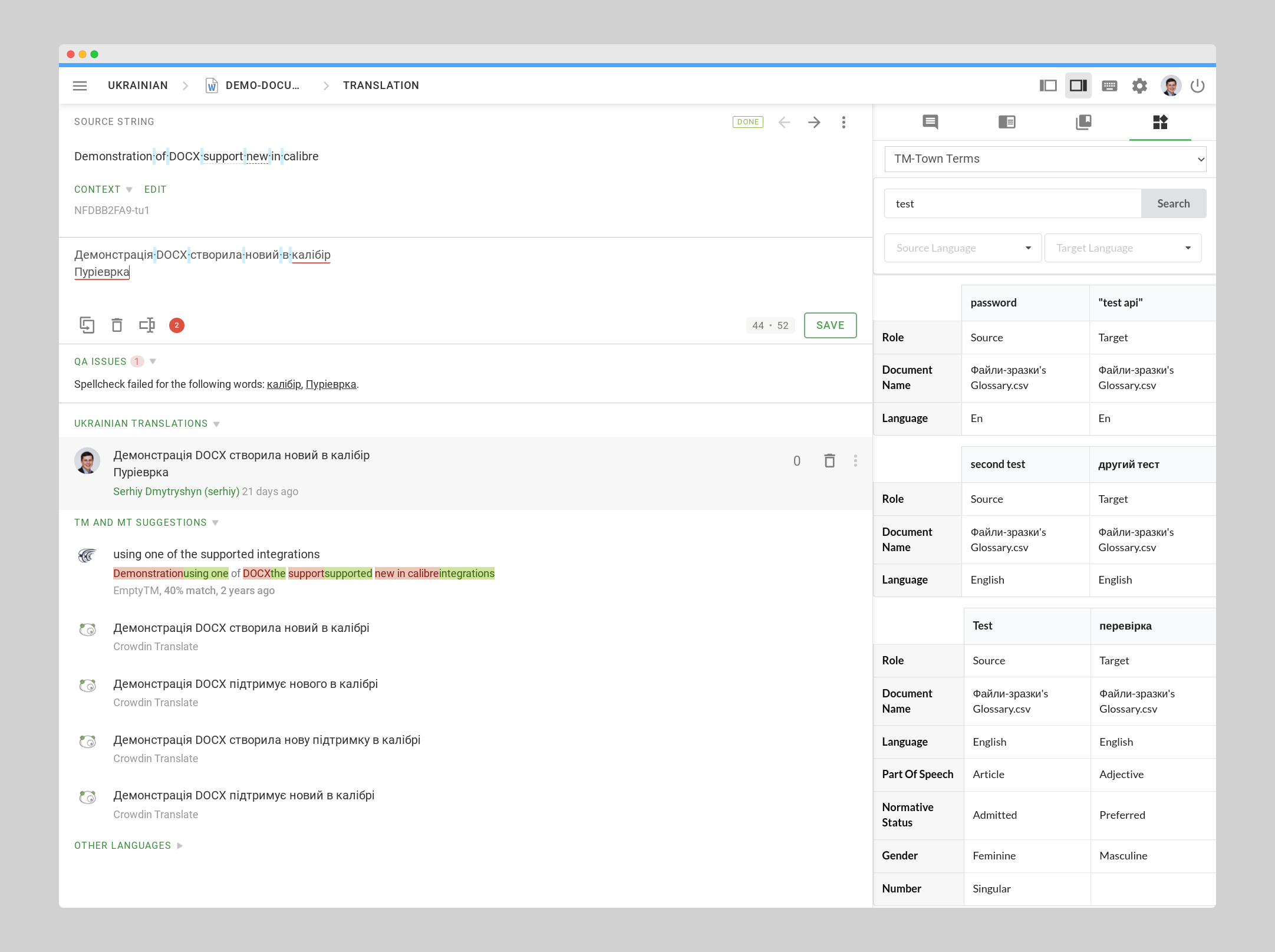
Task: Open TM-Town Terms app selector
Action: point(1045,159)
